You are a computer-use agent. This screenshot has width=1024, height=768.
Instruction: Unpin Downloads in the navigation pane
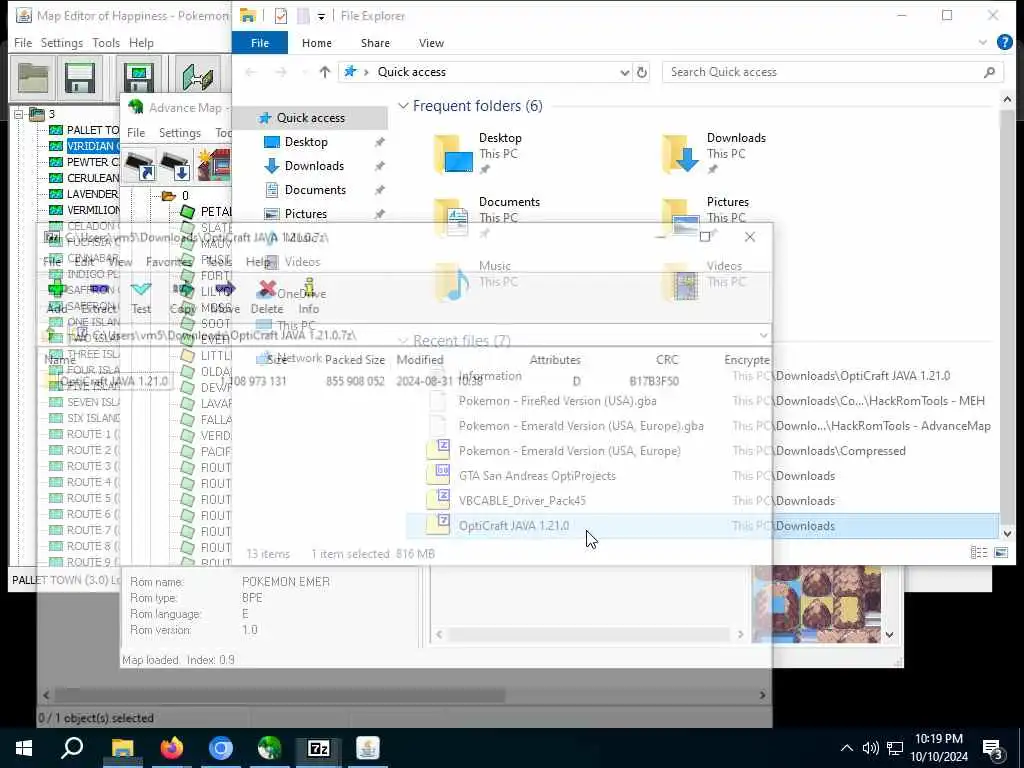[x=379, y=166]
